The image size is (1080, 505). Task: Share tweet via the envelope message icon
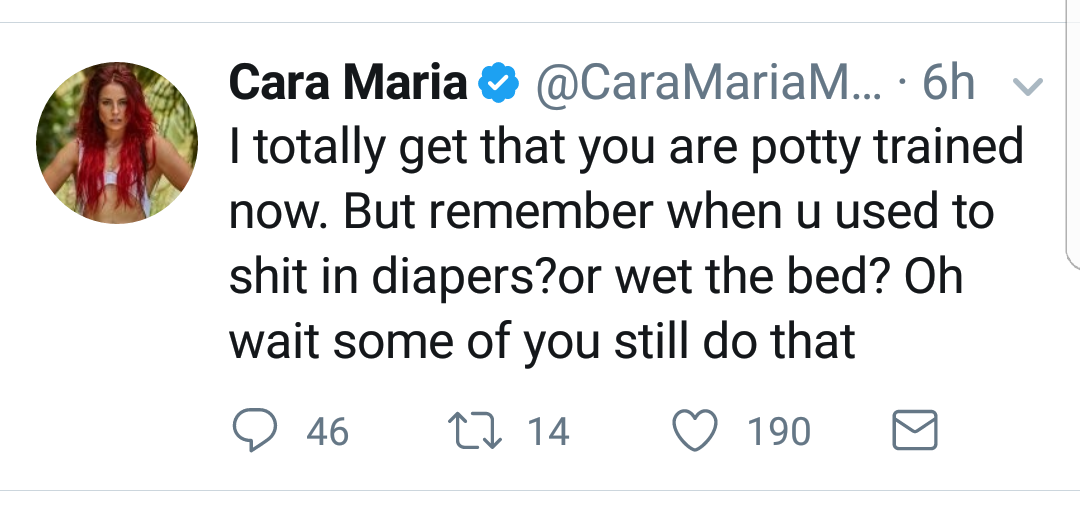pos(915,430)
